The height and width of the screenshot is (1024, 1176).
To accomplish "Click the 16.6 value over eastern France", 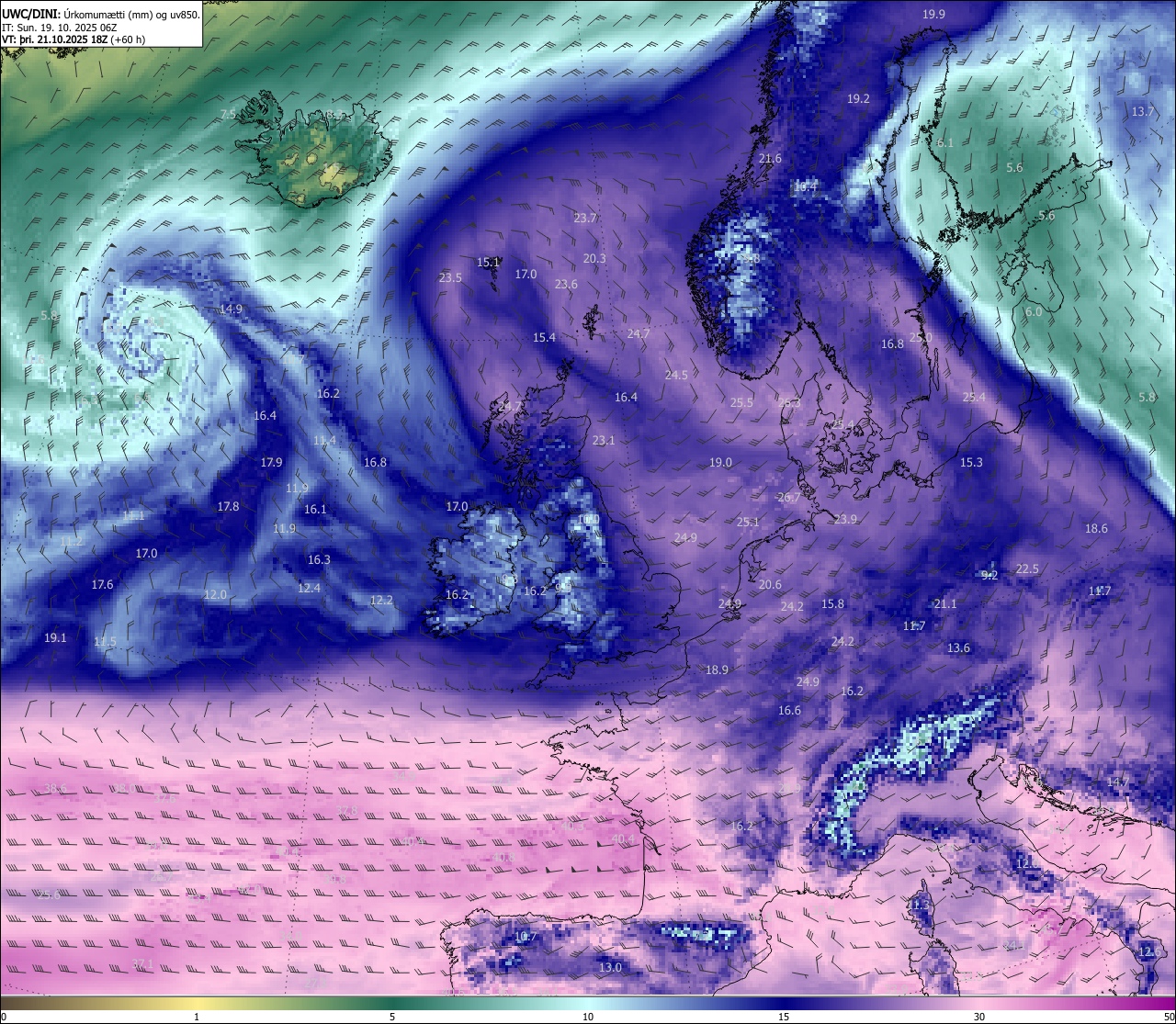I will [789, 710].
